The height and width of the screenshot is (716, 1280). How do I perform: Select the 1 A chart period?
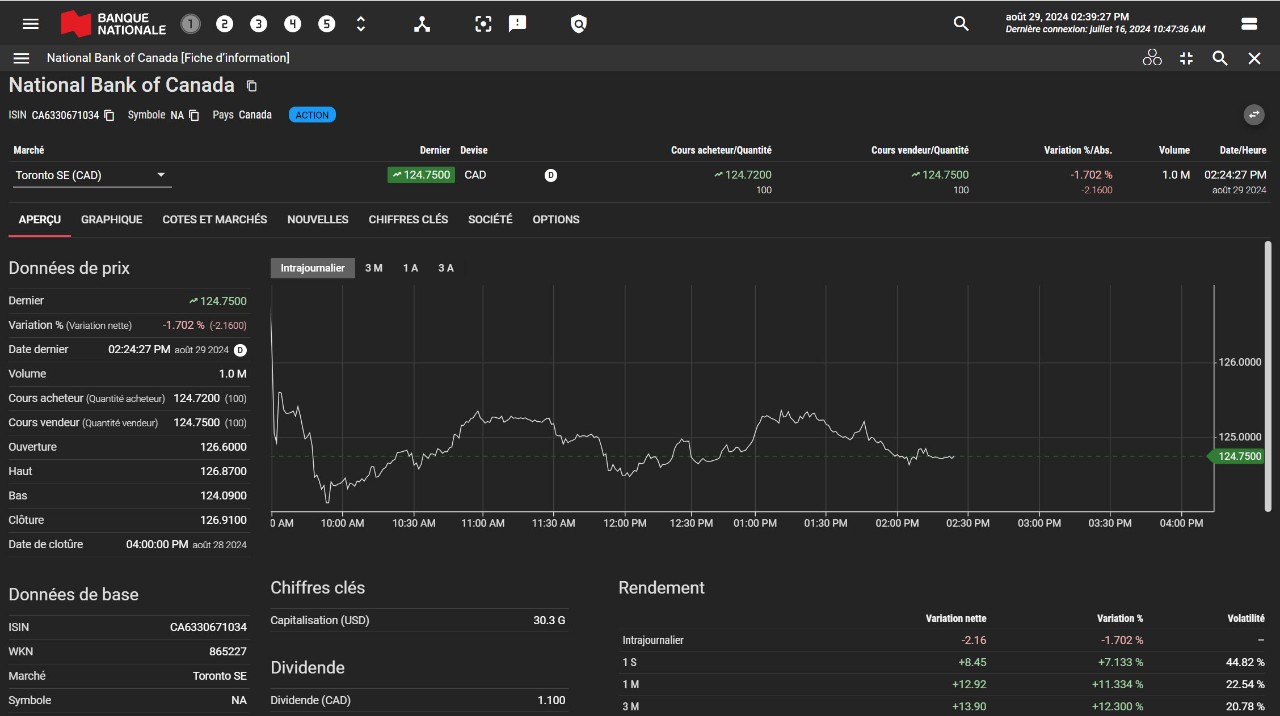coord(410,268)
